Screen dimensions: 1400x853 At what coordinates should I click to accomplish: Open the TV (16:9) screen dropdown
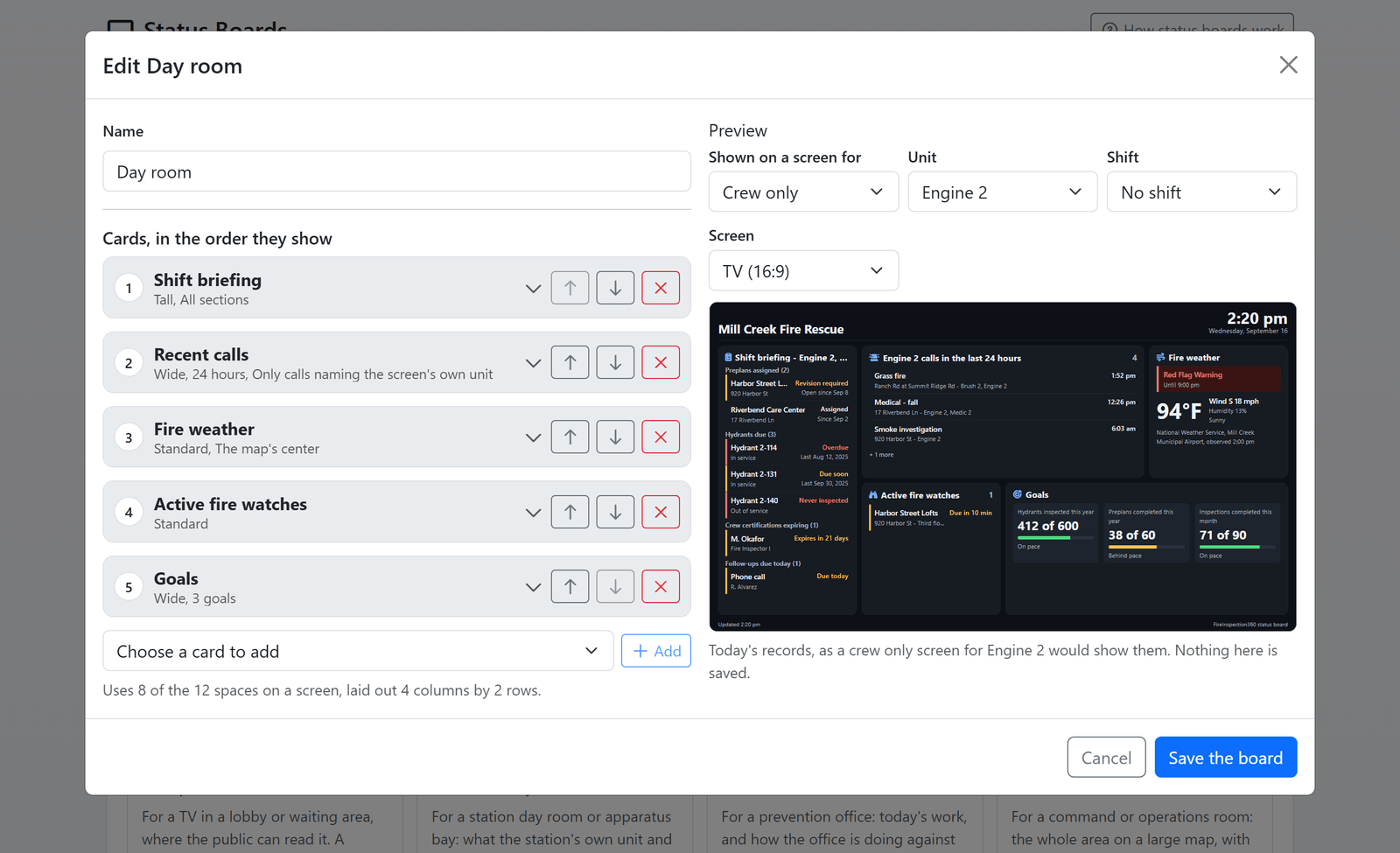[x=803, y=271]
